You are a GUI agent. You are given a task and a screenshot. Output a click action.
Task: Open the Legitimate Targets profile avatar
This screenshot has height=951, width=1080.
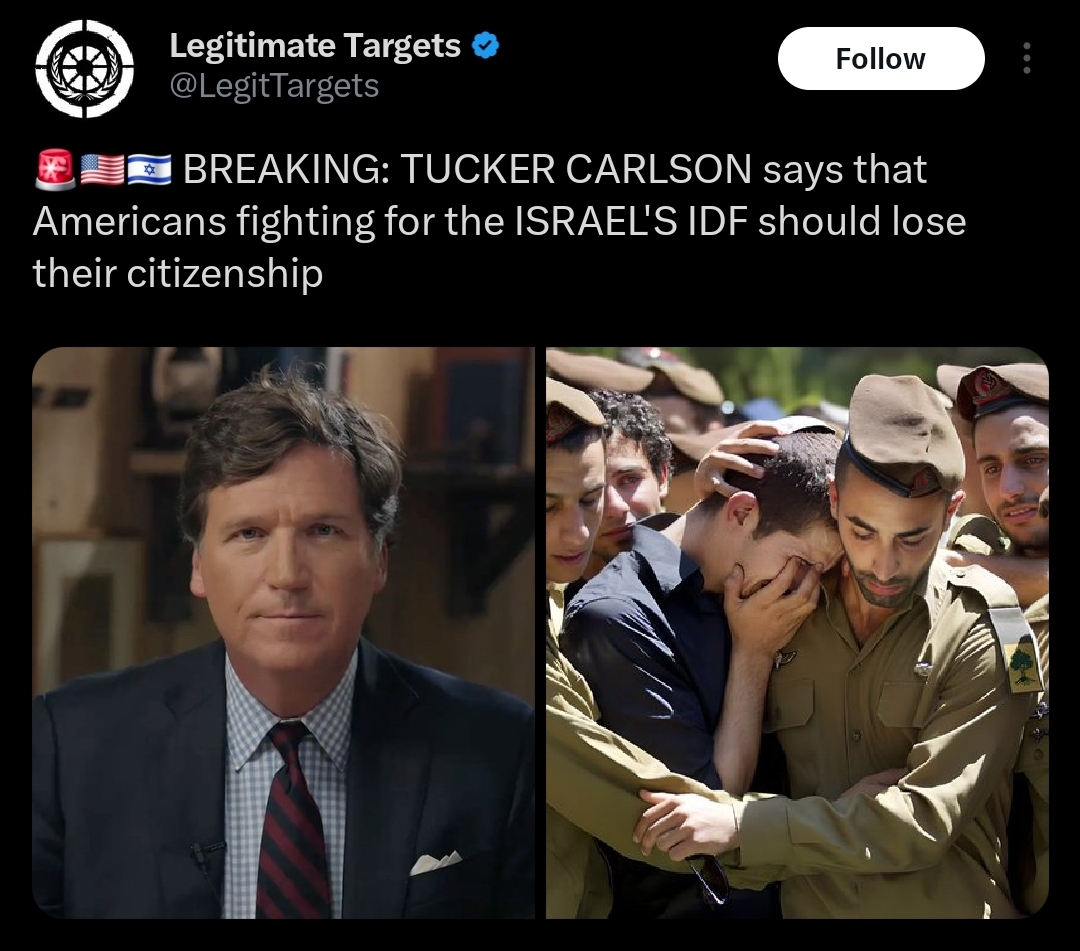(85, 69)
